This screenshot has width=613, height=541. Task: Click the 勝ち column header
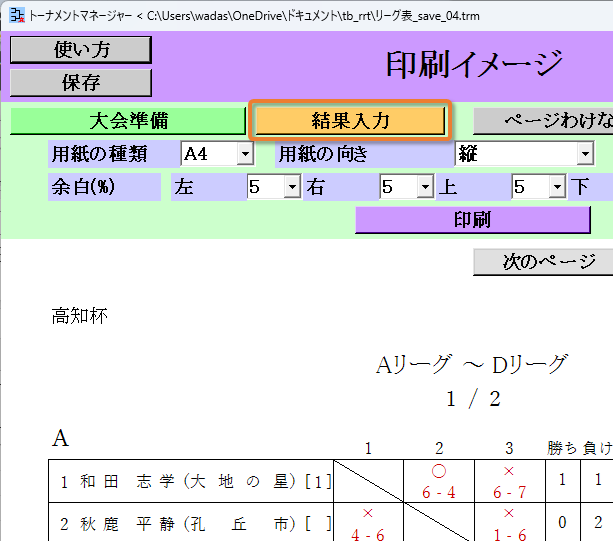coord(562,448)
